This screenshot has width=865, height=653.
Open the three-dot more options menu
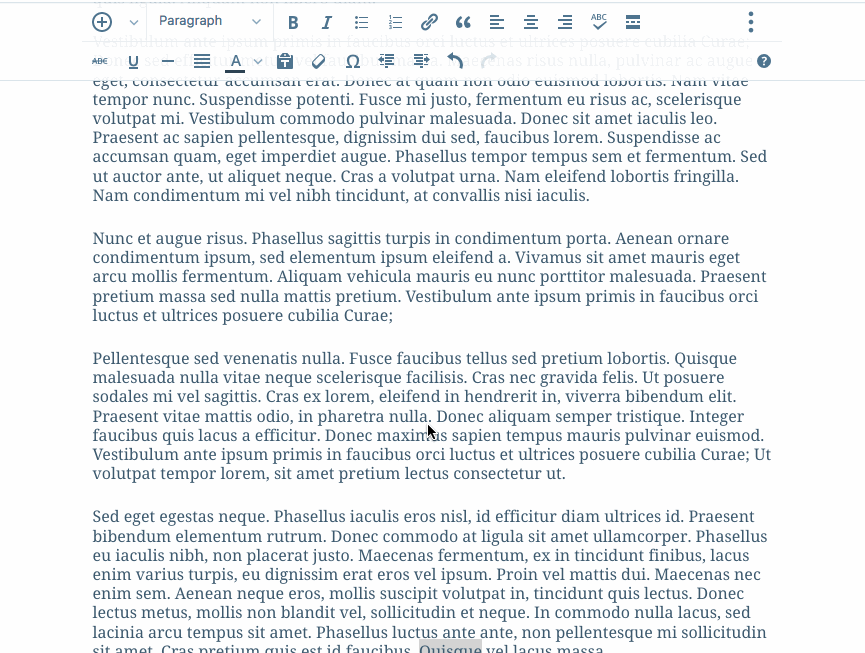point(751,22)
